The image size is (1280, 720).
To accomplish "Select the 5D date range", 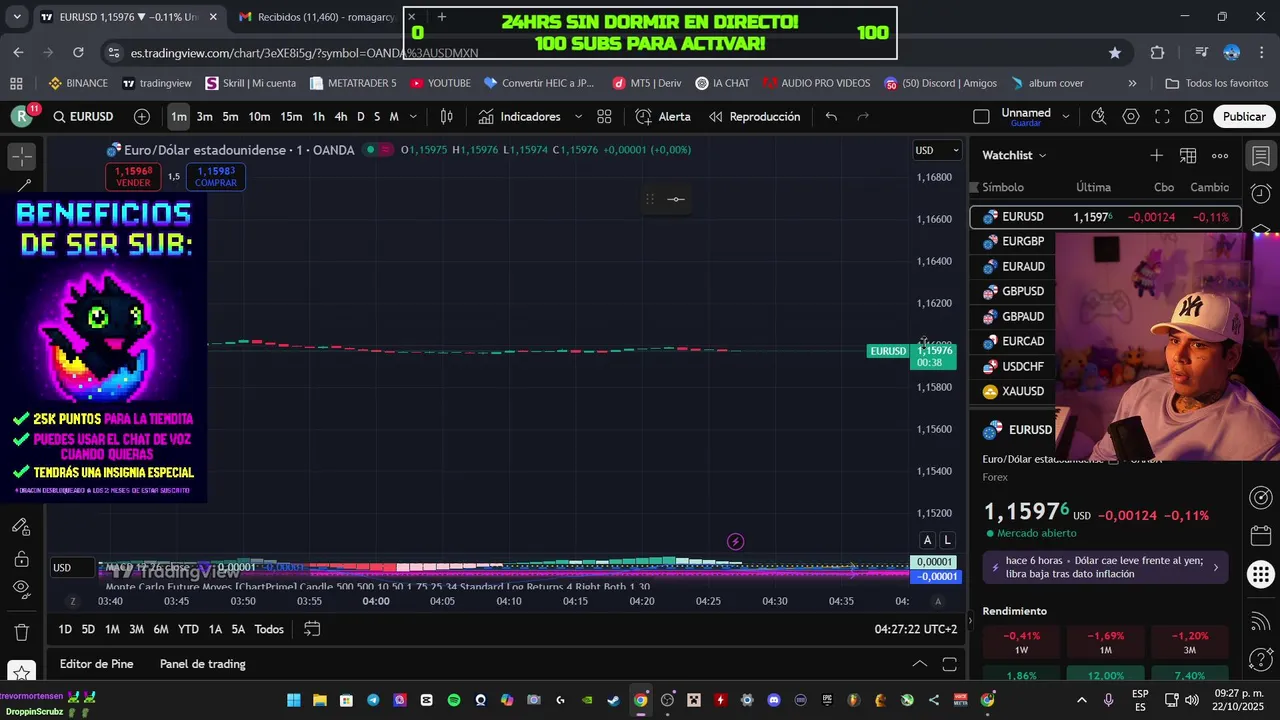I will [88, 629].
